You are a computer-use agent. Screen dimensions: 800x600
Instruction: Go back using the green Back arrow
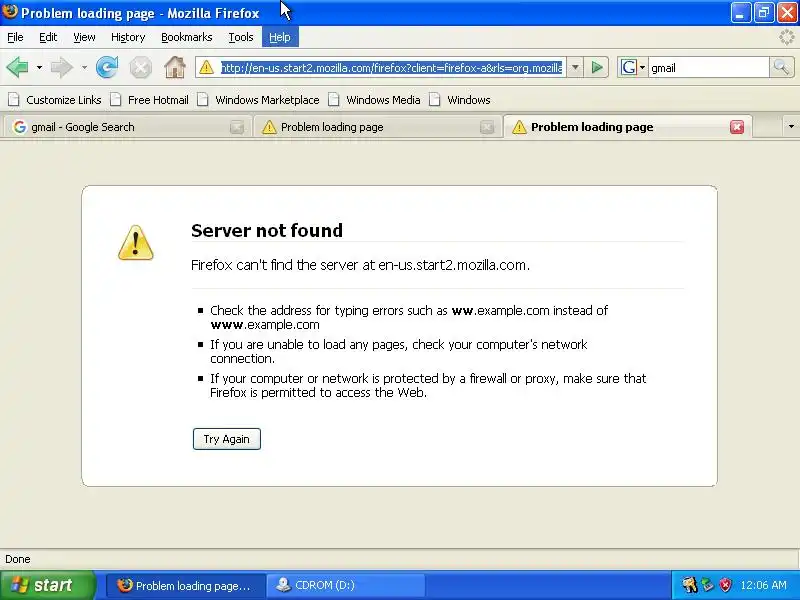pyautogui.click(x=17, y=67)
